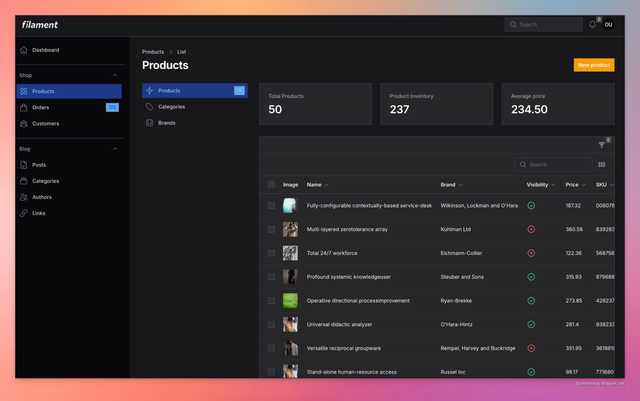
Task: Click the Links chain icon
Action: point(24,213)
